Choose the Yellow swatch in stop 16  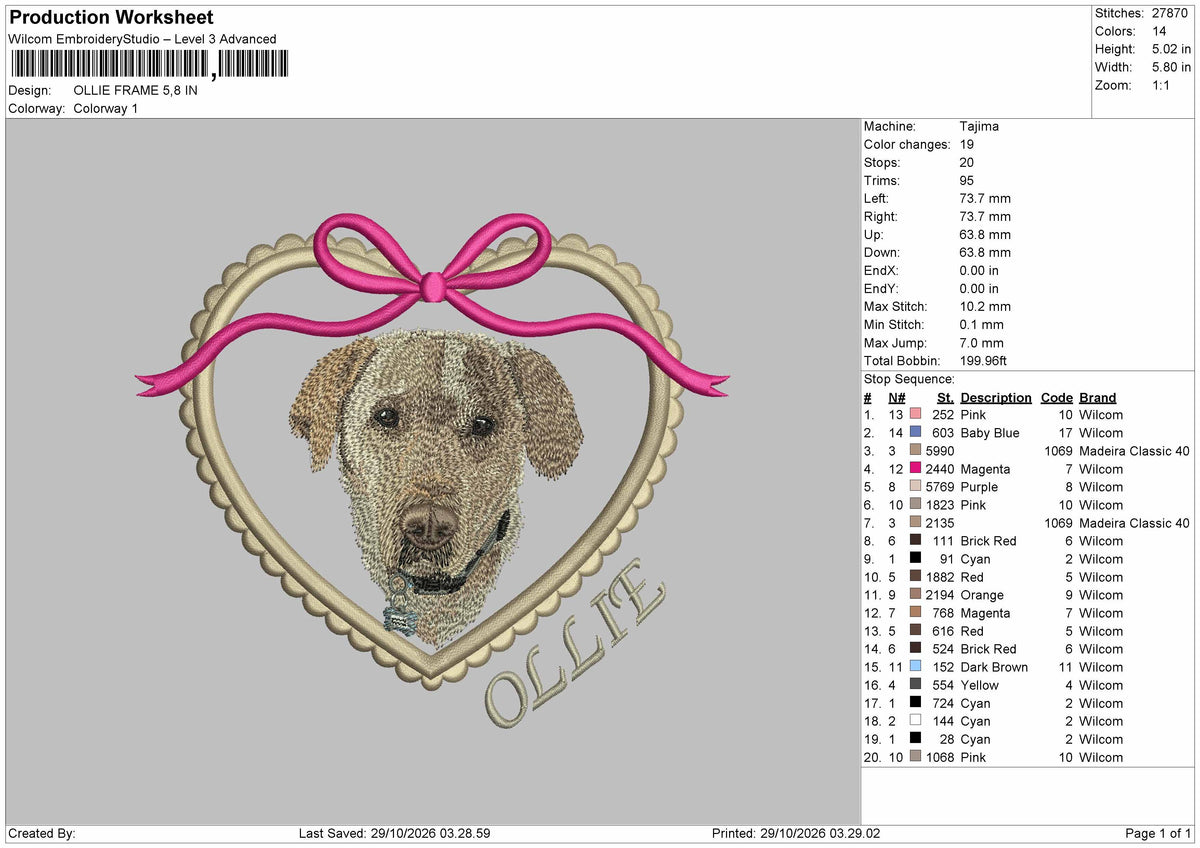[x=915, y=685]
